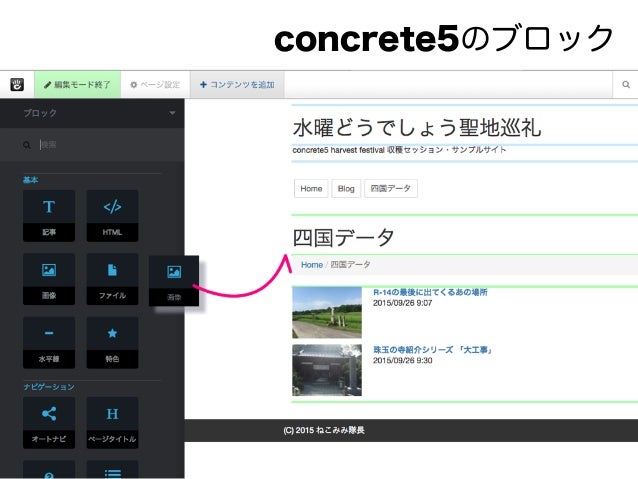Click コンテンツを追加 add content button
The image size is (638, 479).
pos(237,85)
